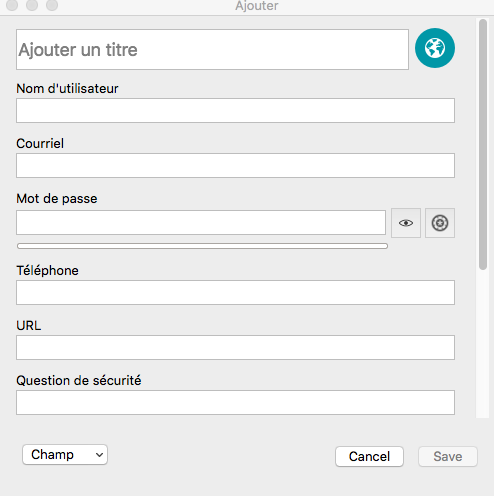
Task: Select the Mot de passe field
Action: (x=201, y=222)
